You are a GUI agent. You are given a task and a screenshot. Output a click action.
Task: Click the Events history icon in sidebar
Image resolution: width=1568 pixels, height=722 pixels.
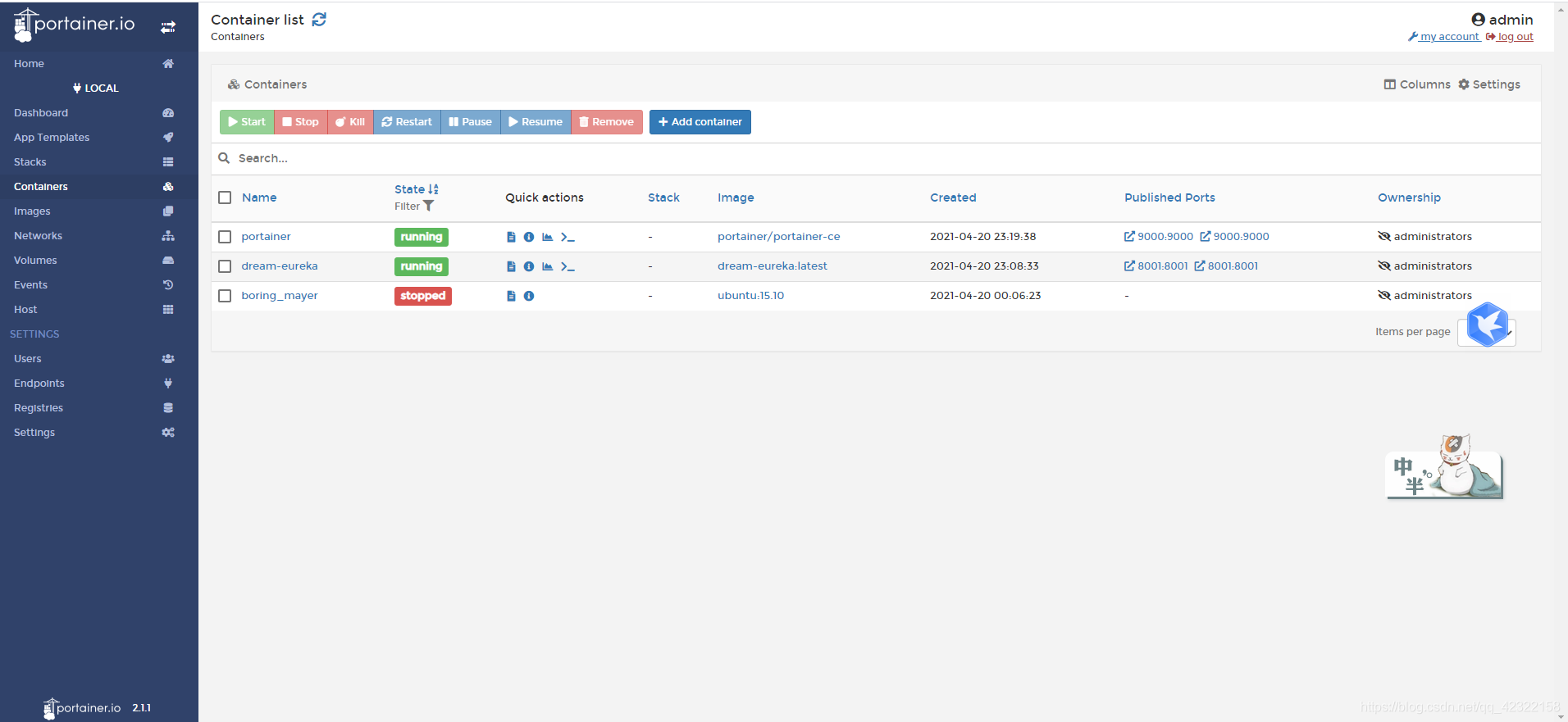168,284
